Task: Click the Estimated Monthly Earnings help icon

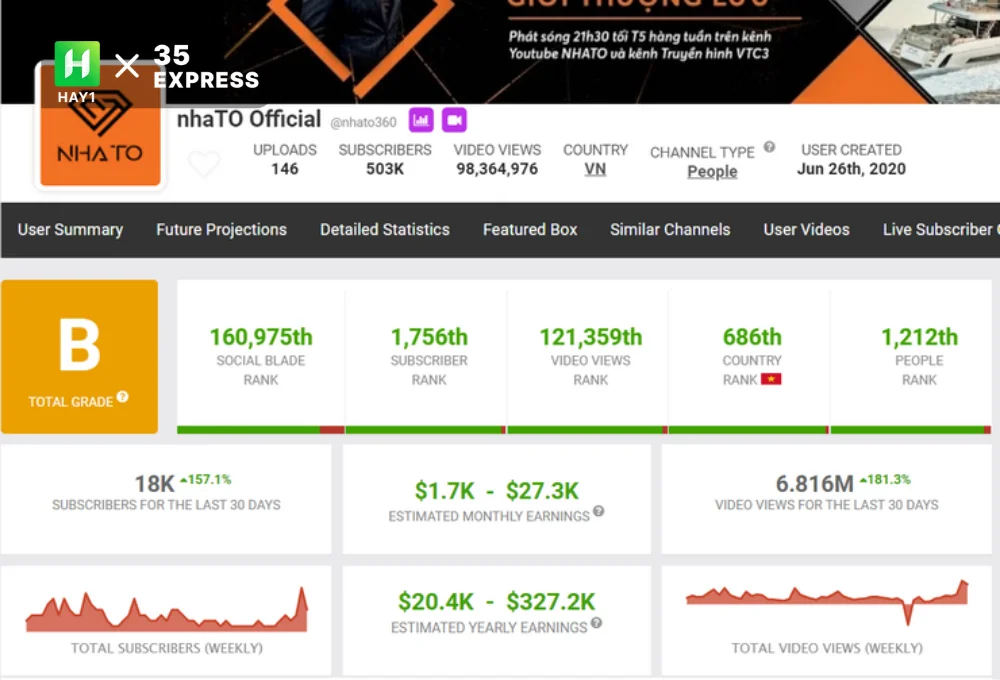Action: point(598,511)
